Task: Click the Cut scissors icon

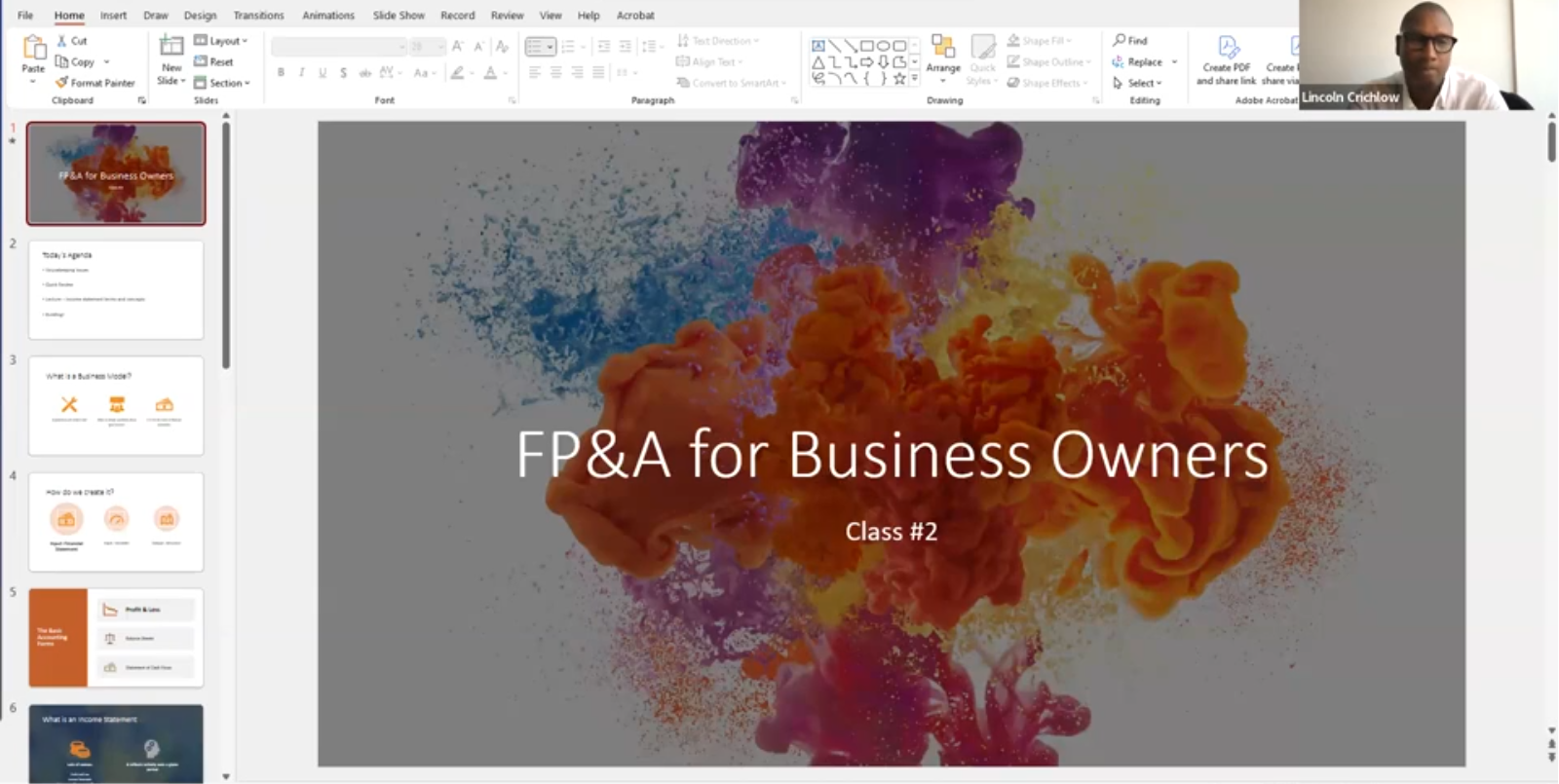Action: point(62,41)
